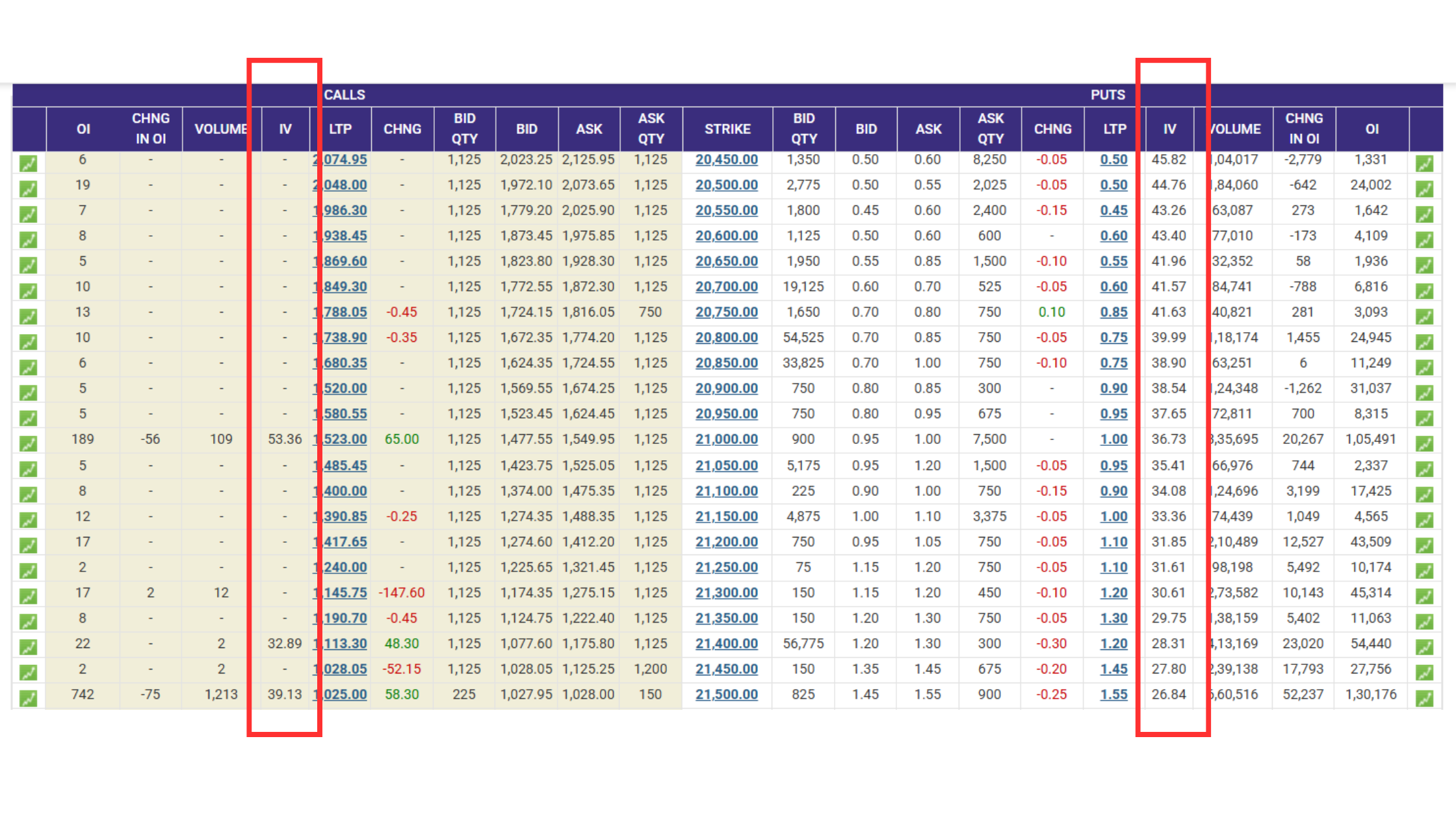The height and width of the screenshot is (819, 1456).
Task: Open strike price 21,500.00 link
Action: [727, 695]
